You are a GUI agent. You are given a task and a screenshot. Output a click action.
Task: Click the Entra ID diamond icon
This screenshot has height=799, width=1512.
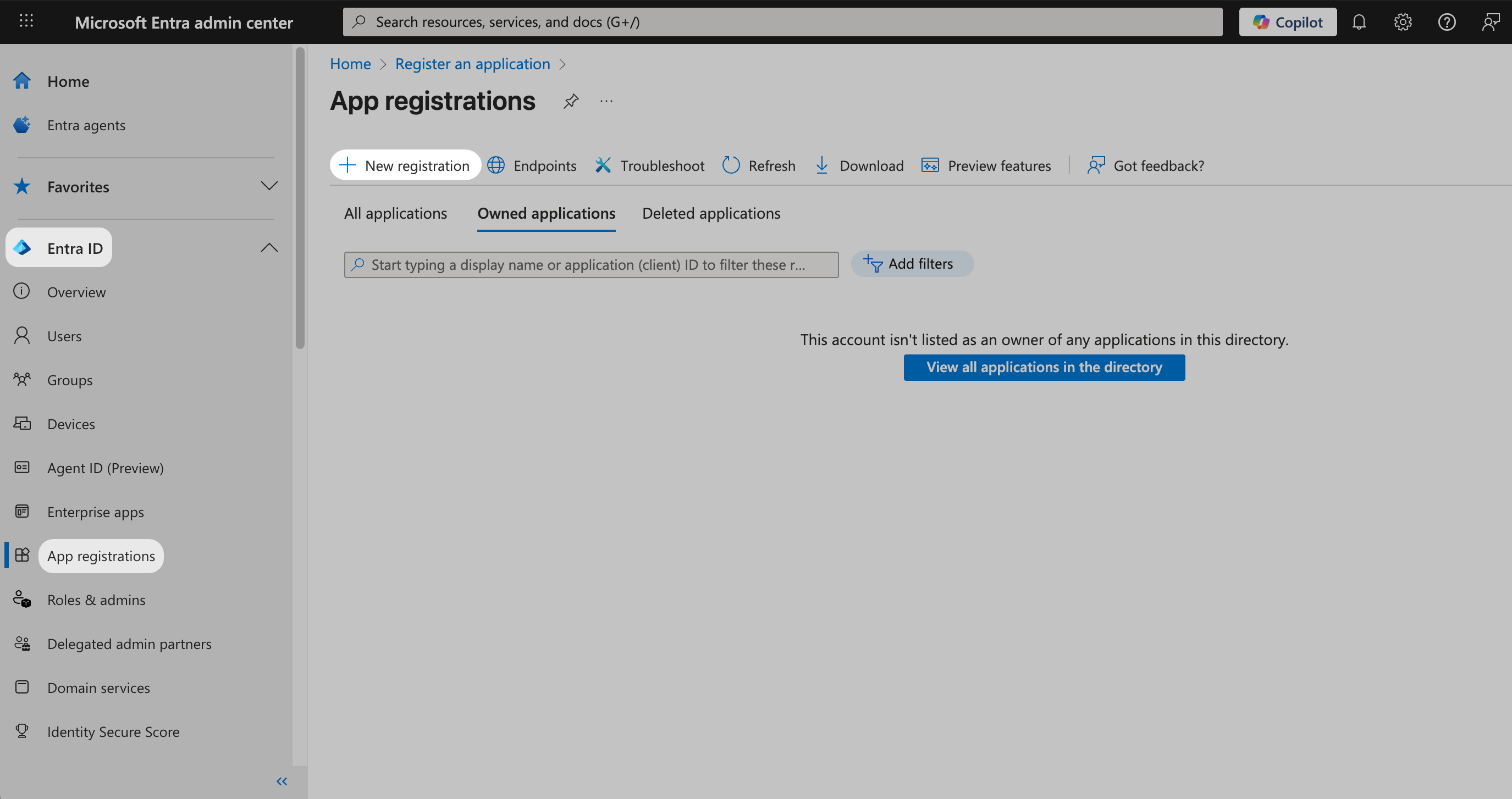pos(23,248)
